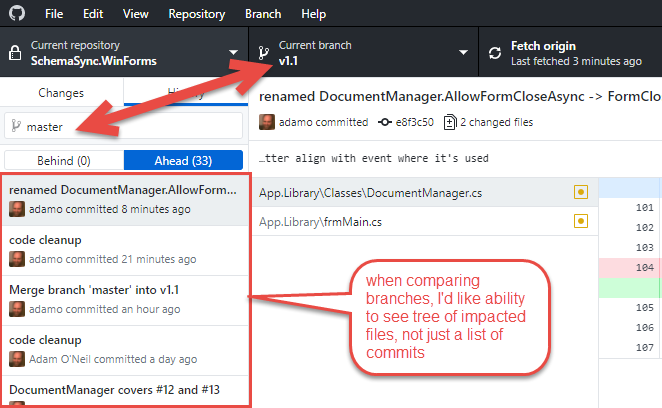Click the changed files icon
662x408 pixels.
coord(450,122)
